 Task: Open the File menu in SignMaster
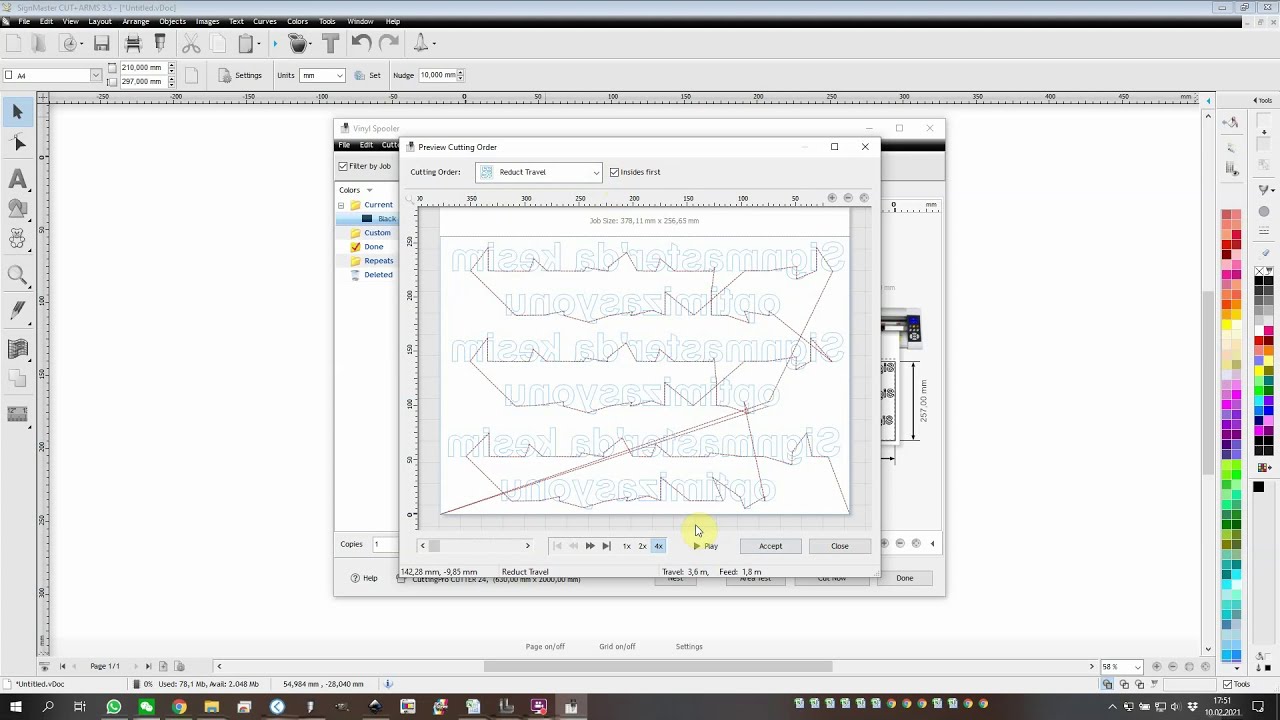coord(24,21)
